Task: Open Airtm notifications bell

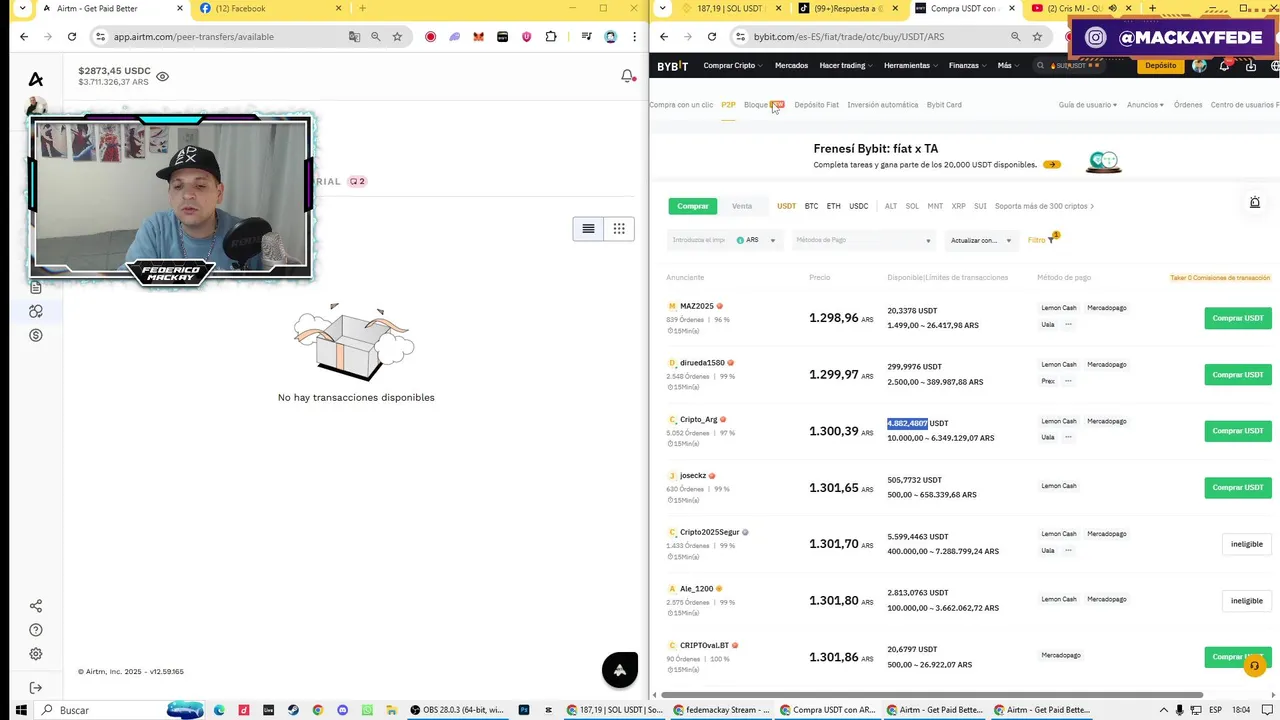Action: click(628, 76)
